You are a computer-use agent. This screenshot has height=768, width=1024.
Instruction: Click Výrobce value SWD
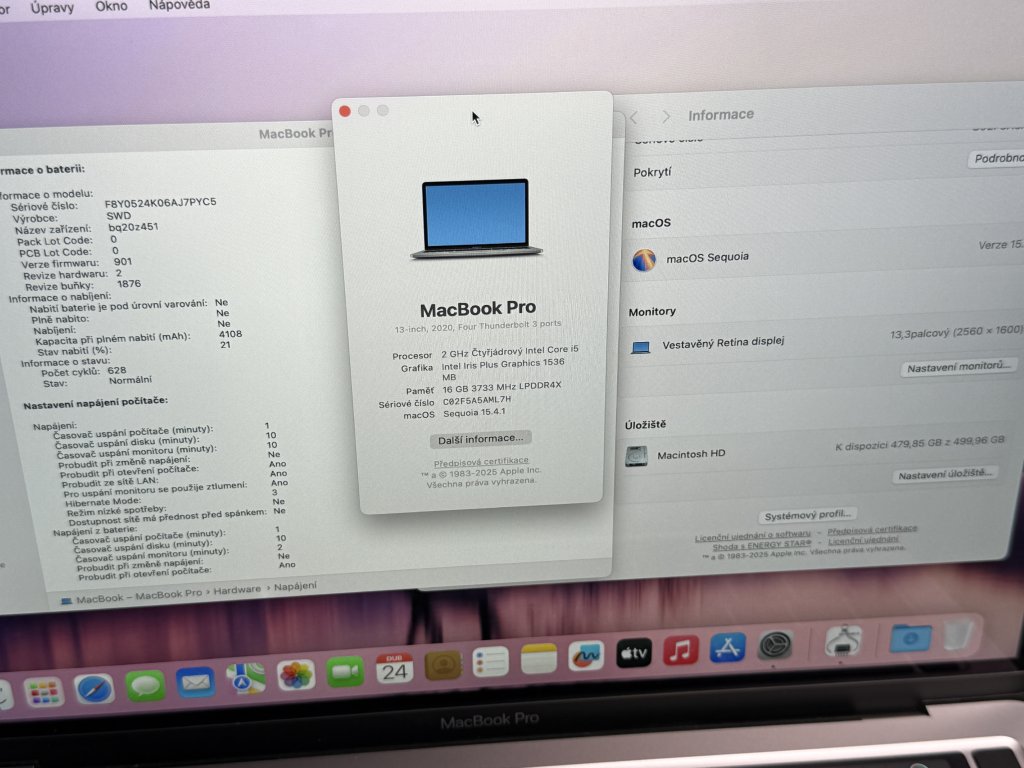(x=118, y=216)
